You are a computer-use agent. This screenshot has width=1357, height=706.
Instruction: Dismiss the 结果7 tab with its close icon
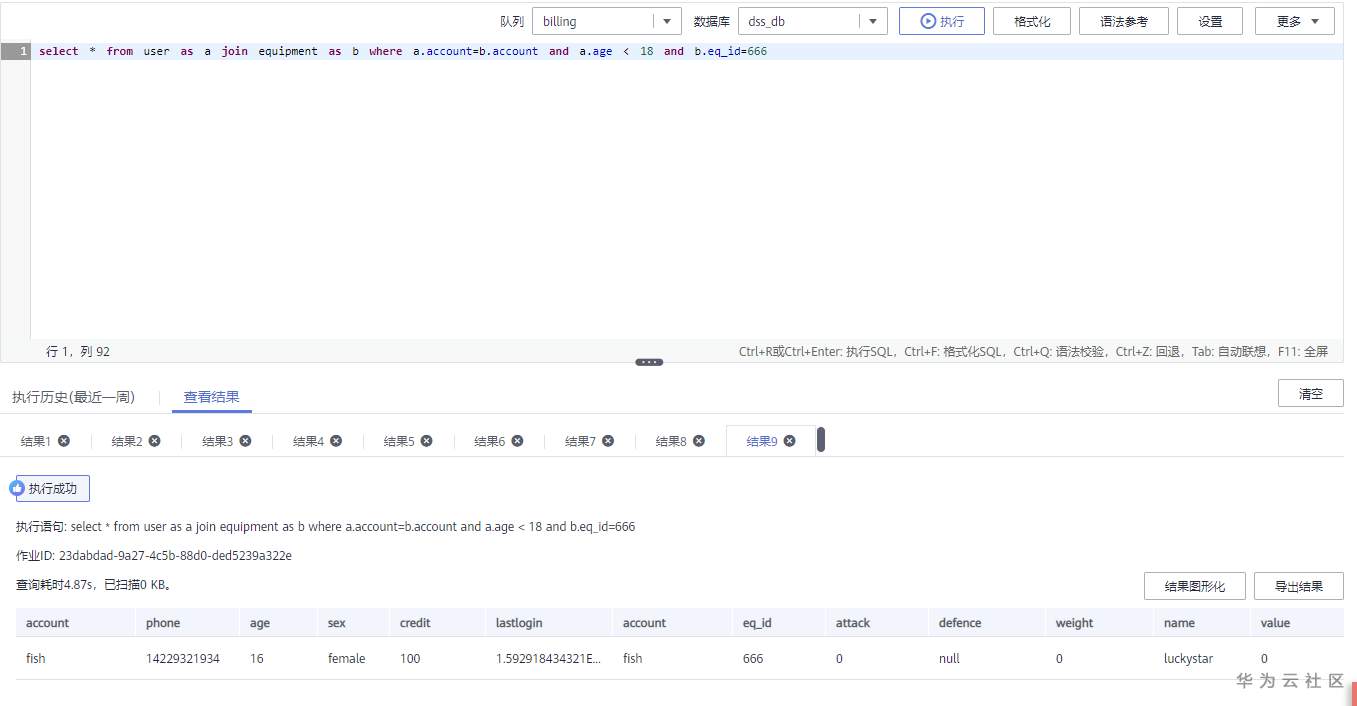pyautogui.click(x=608, y=440)
